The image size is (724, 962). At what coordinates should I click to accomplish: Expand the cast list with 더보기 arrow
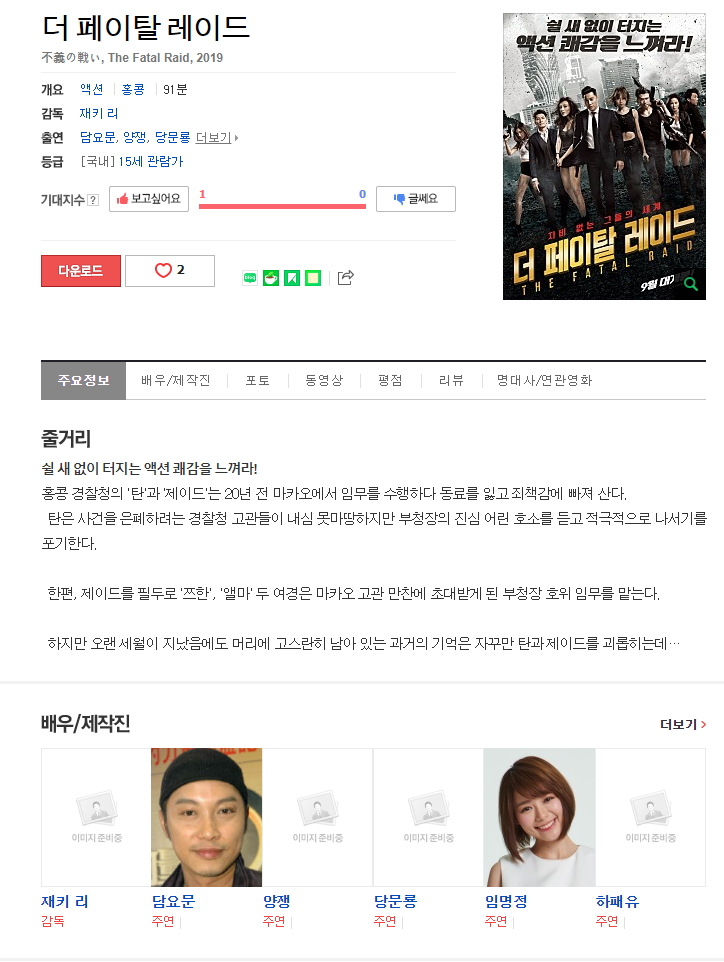217,137
